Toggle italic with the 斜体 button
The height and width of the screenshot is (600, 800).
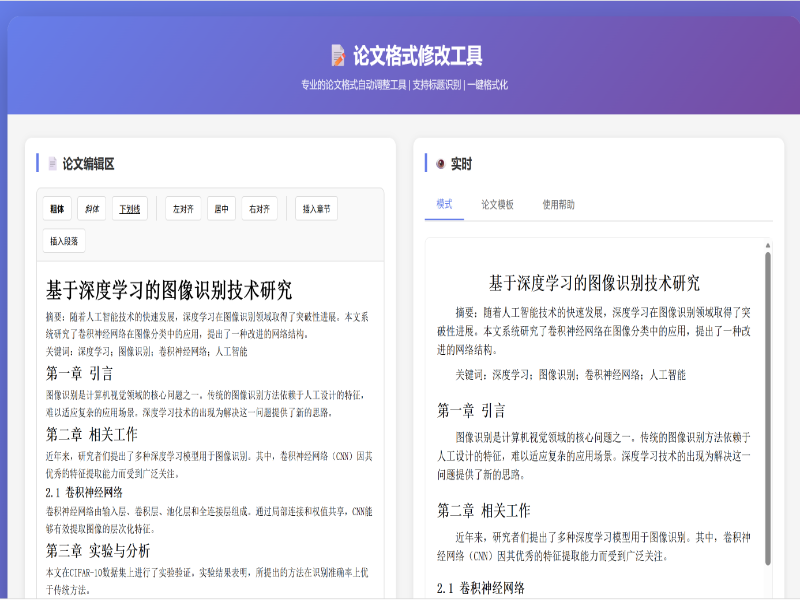click(x=92, y=209)
